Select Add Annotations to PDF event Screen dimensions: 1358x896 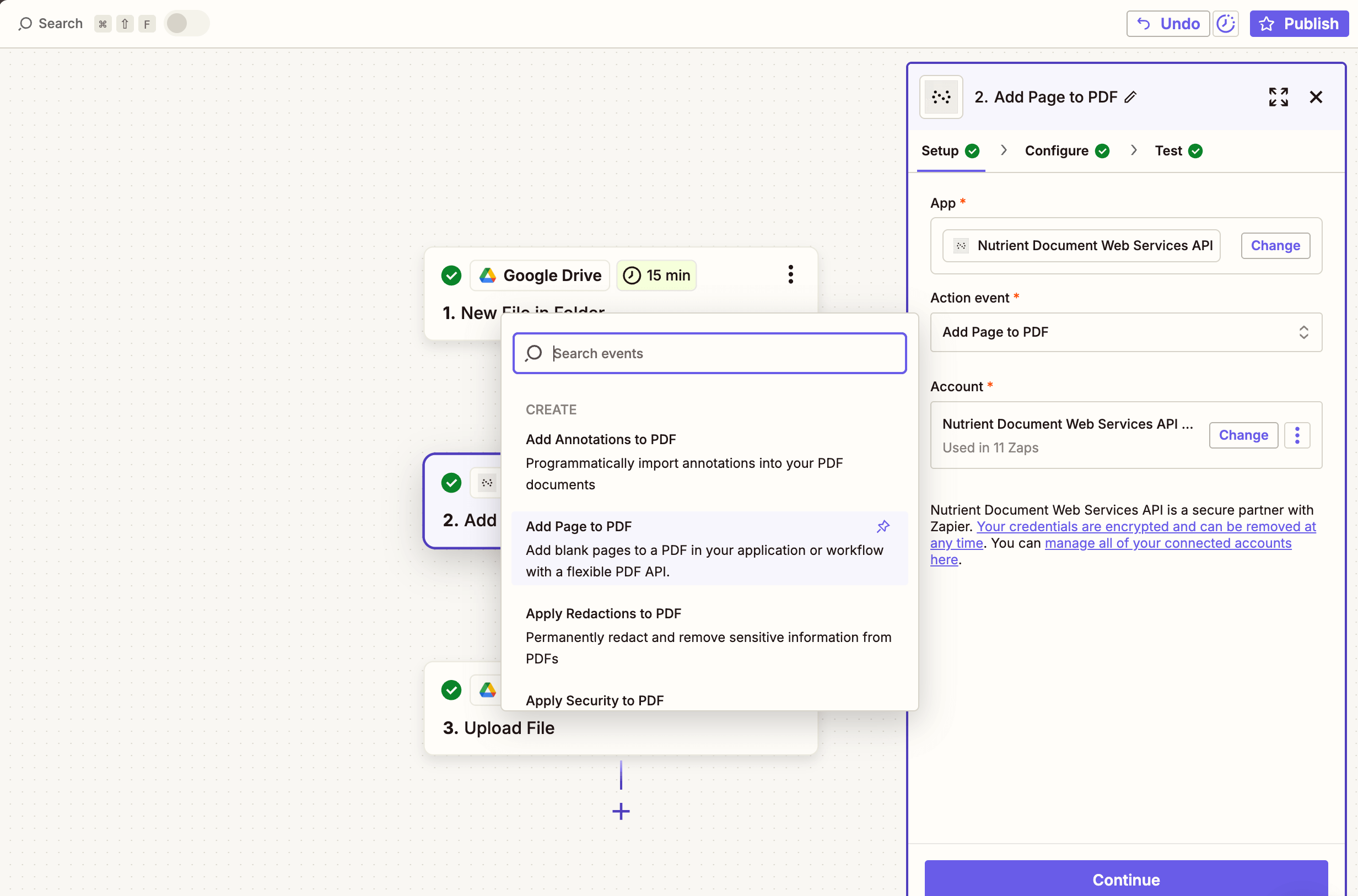(601, 439)
